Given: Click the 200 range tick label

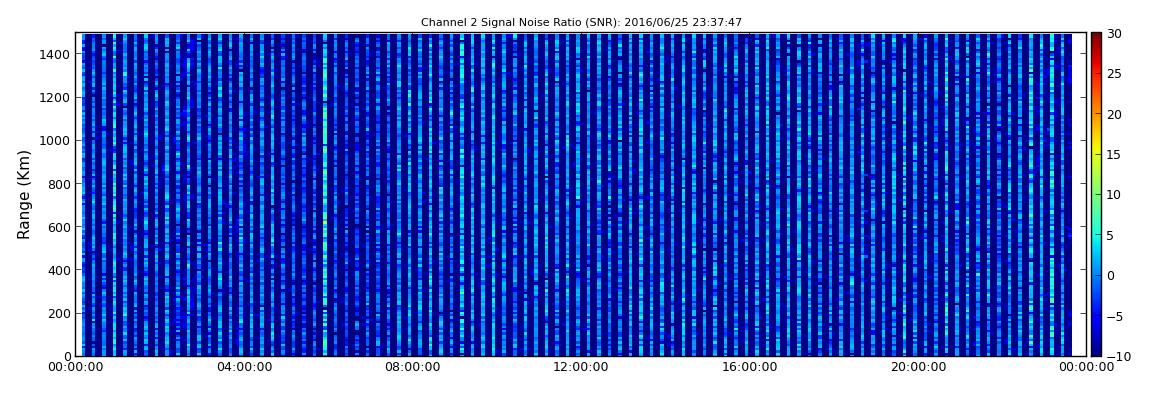Looking at the screenshot, I should (x=59, y=314).
